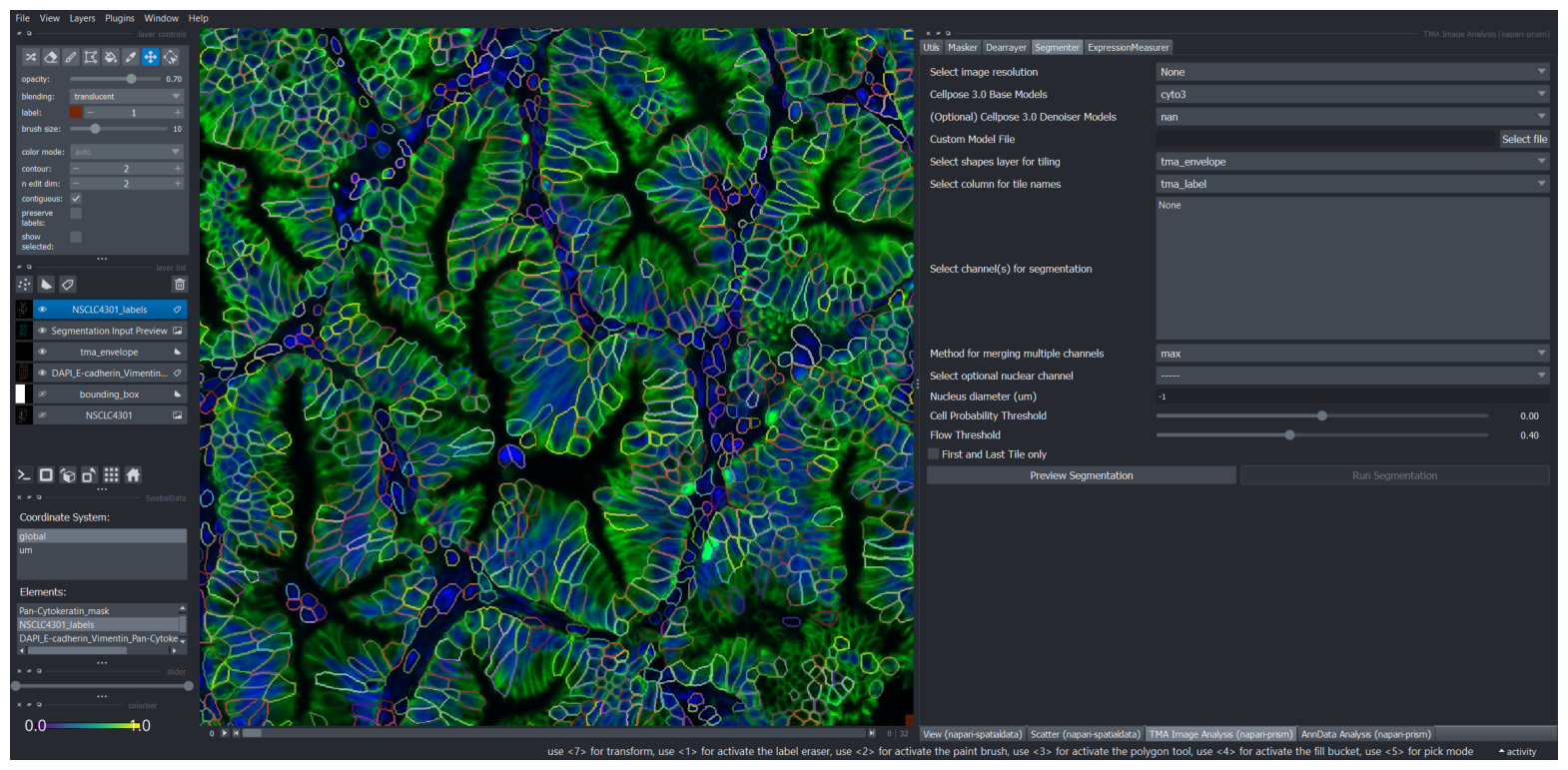Viewport: 1568px width, 770px height.
Task: Hide the Segmentation Input Preview layer
Action: pos(42,331)
